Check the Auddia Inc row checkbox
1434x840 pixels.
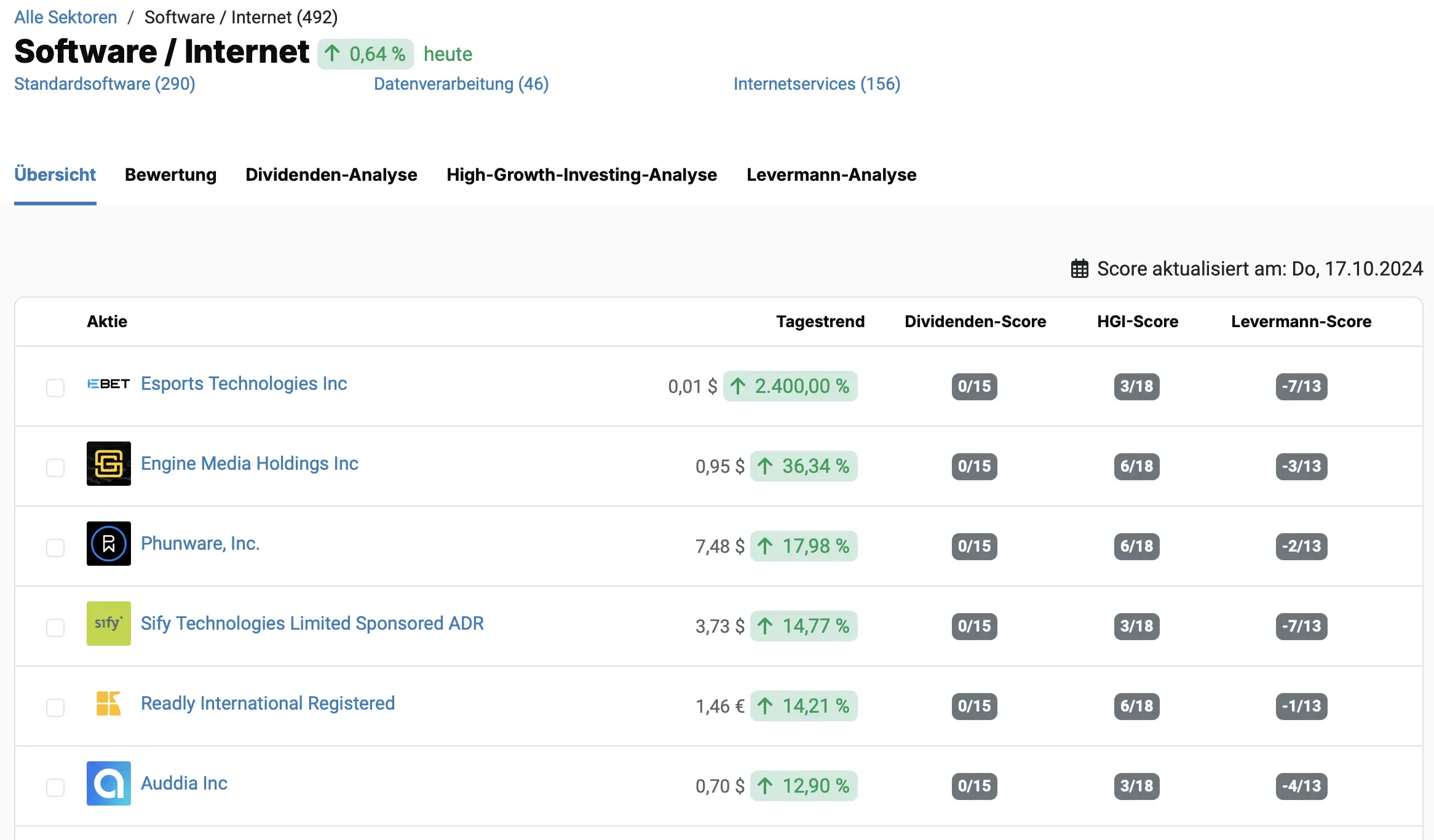(x=55, y=788)
